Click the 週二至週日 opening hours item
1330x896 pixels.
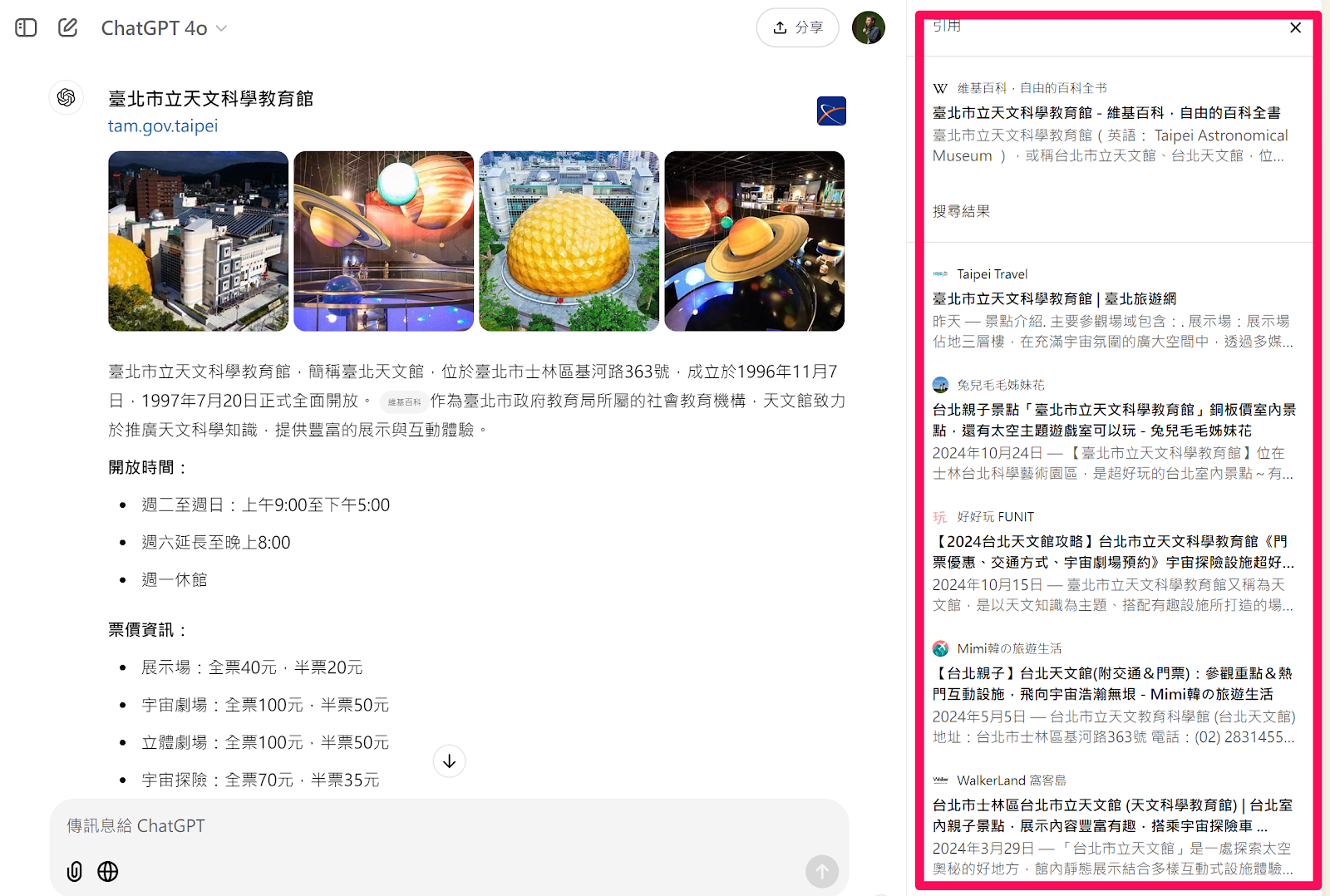[266, 505]
